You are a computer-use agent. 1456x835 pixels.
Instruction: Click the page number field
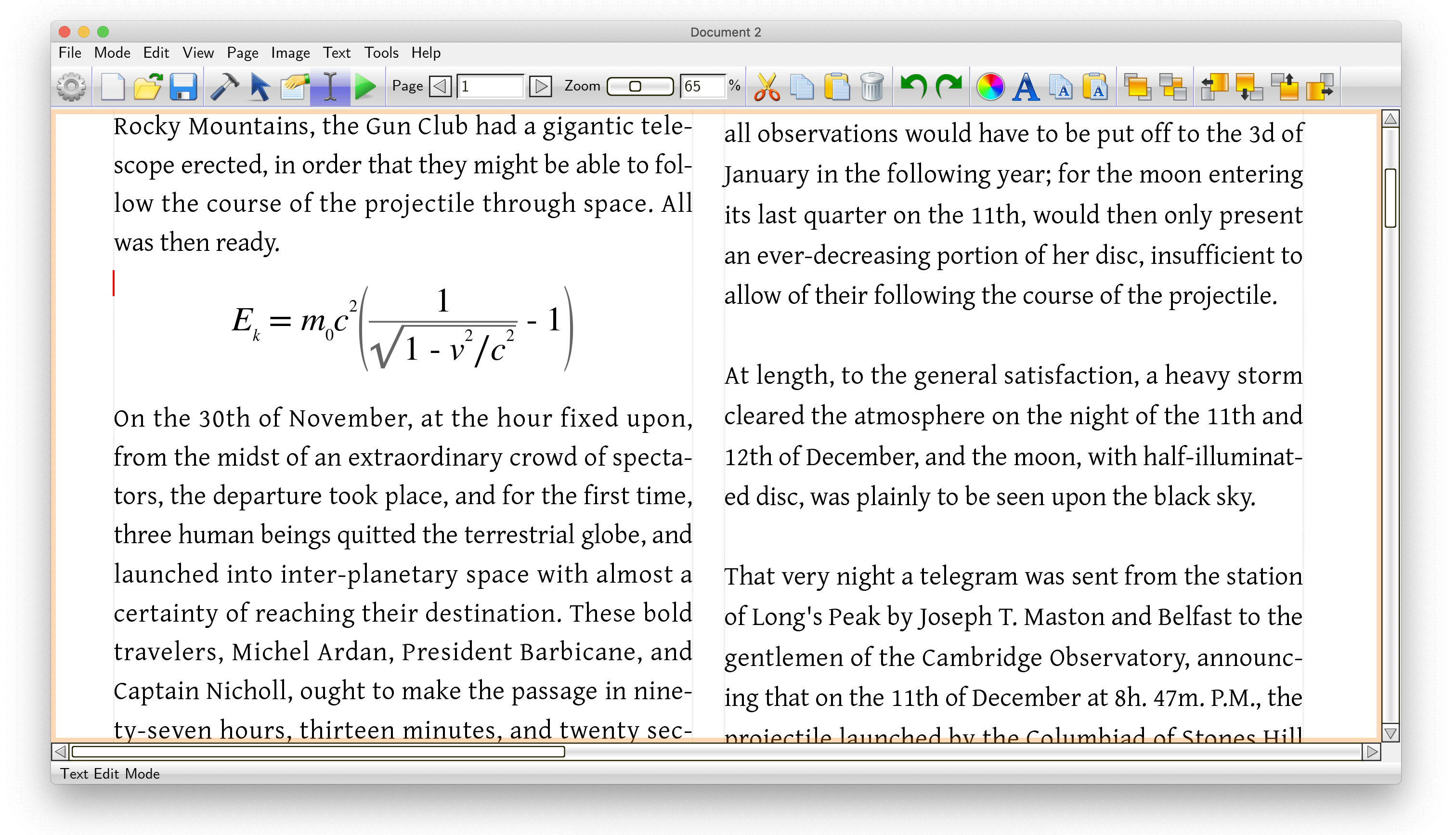point(490,87)
